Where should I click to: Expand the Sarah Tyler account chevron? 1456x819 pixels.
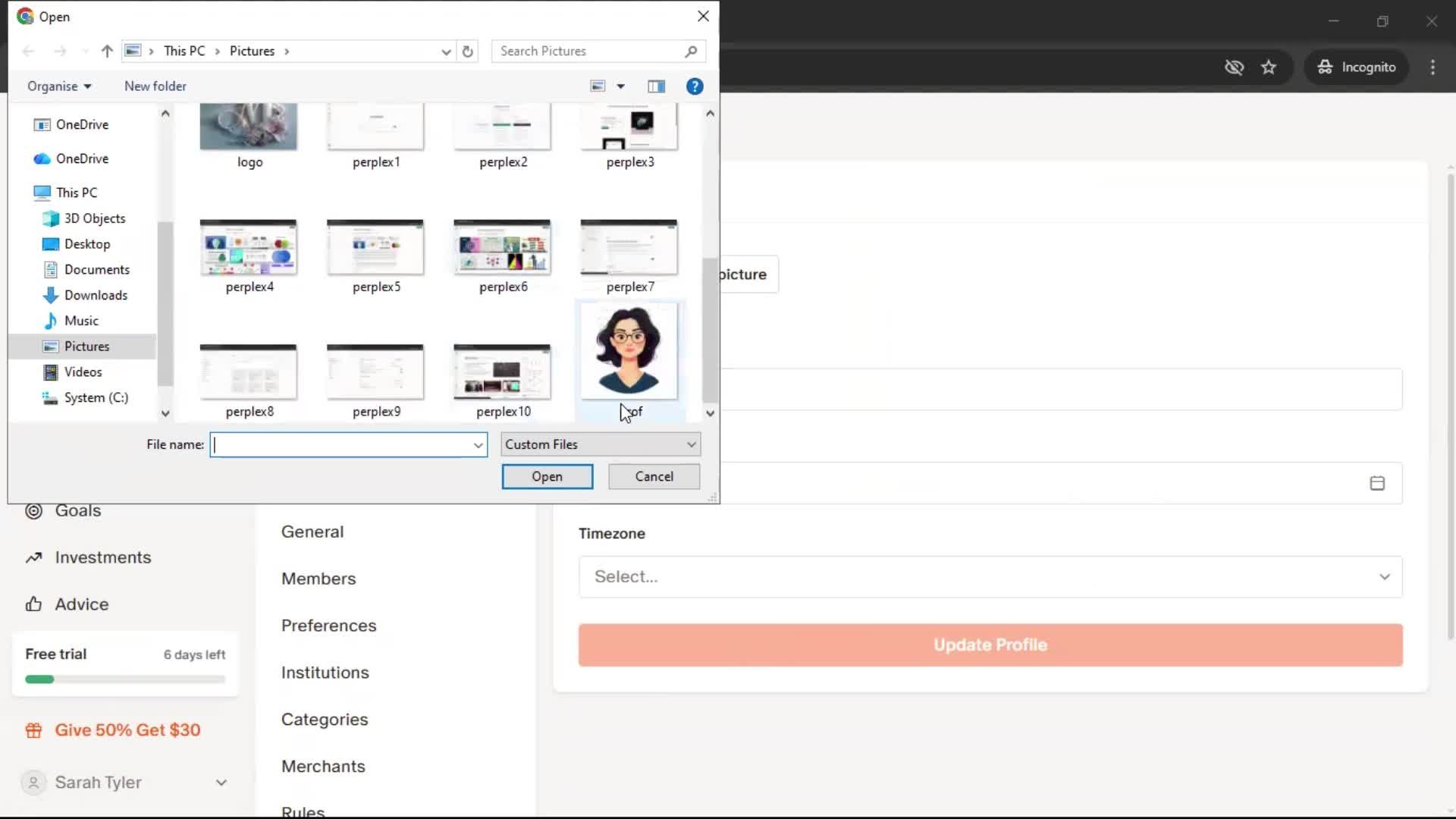tap(221, 783)
